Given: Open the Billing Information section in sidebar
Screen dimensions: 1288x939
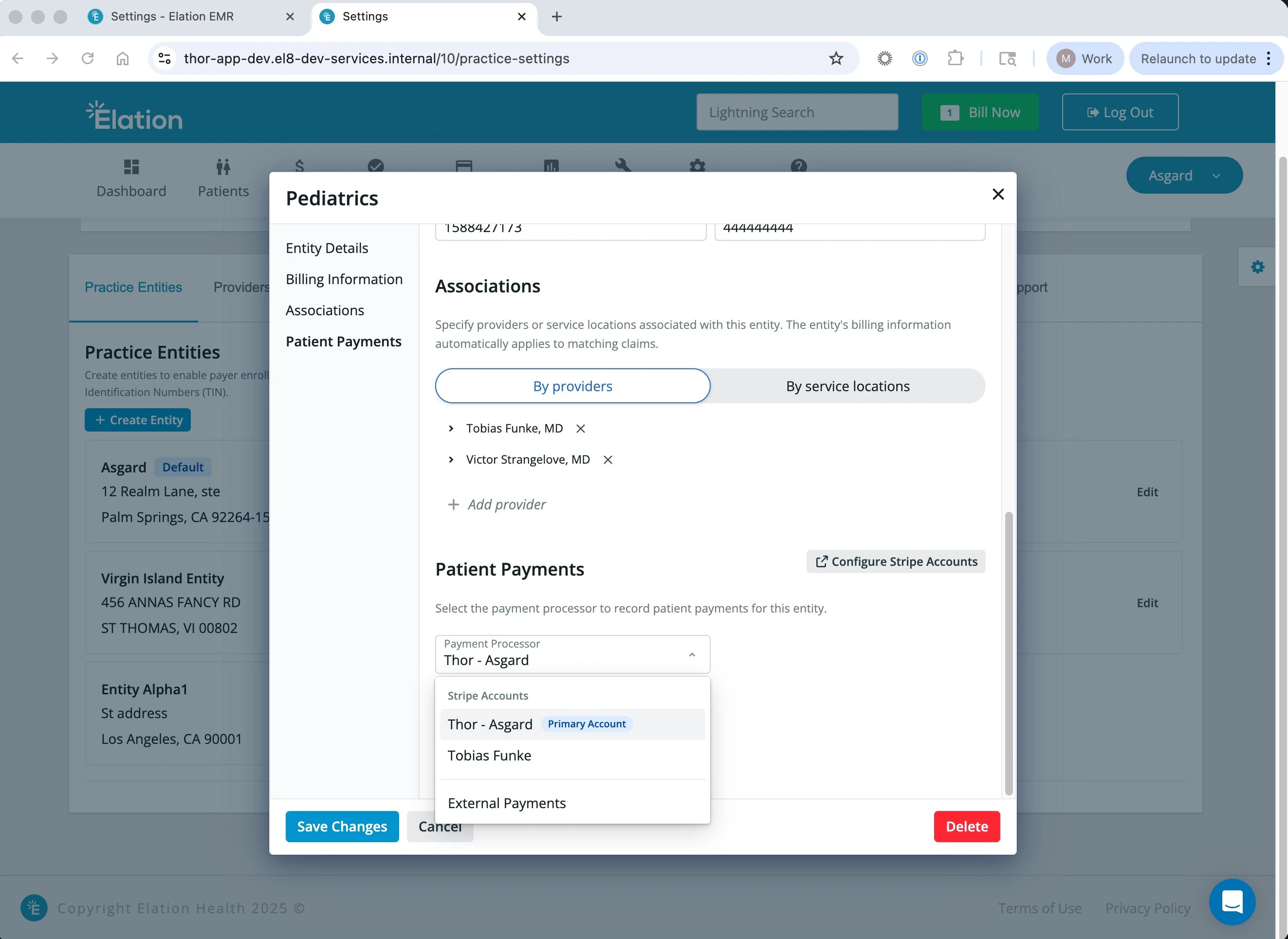Looking at the screenshot, I should [x=344, y=279].
